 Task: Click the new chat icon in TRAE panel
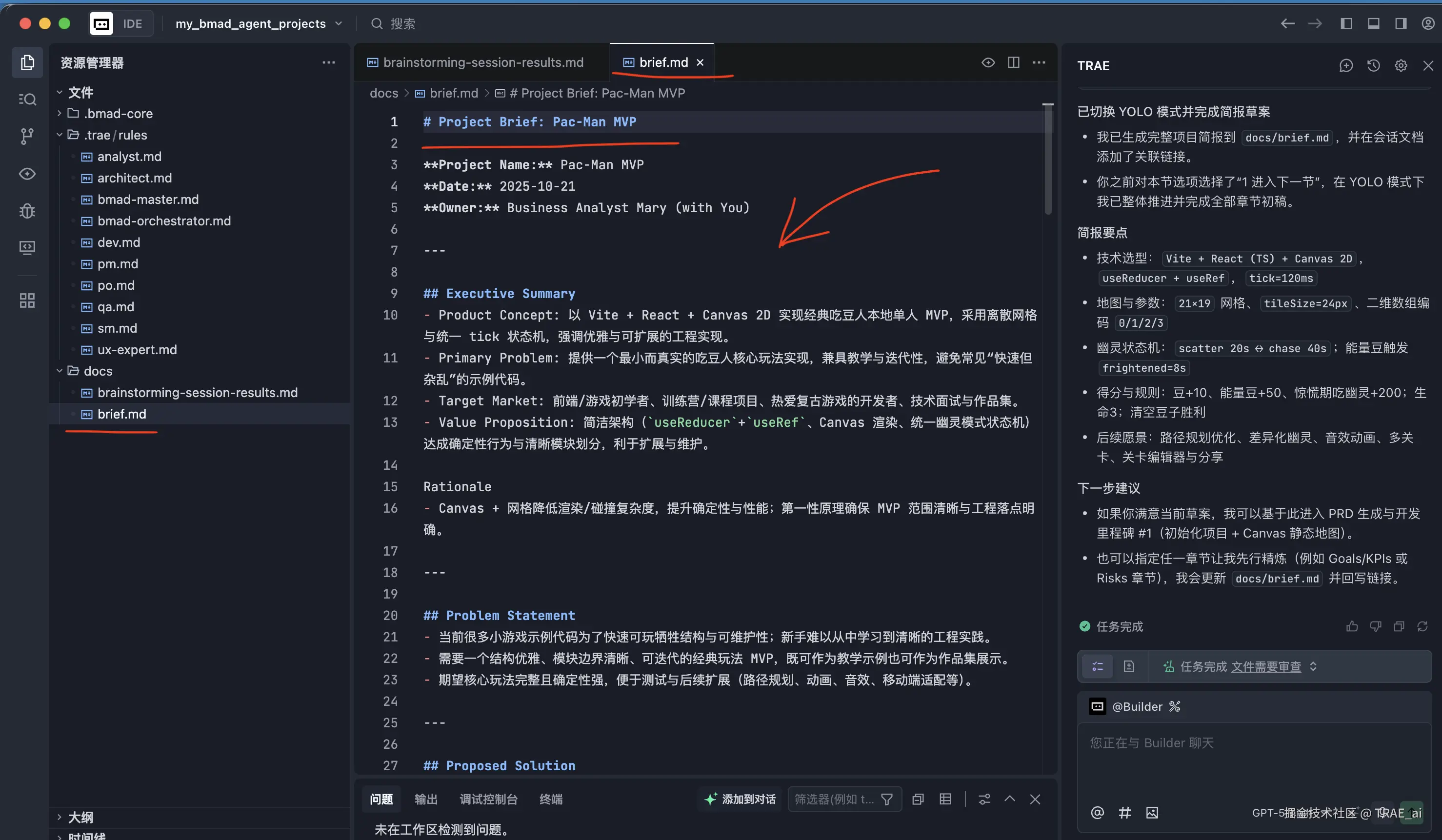pos(1346,66)
